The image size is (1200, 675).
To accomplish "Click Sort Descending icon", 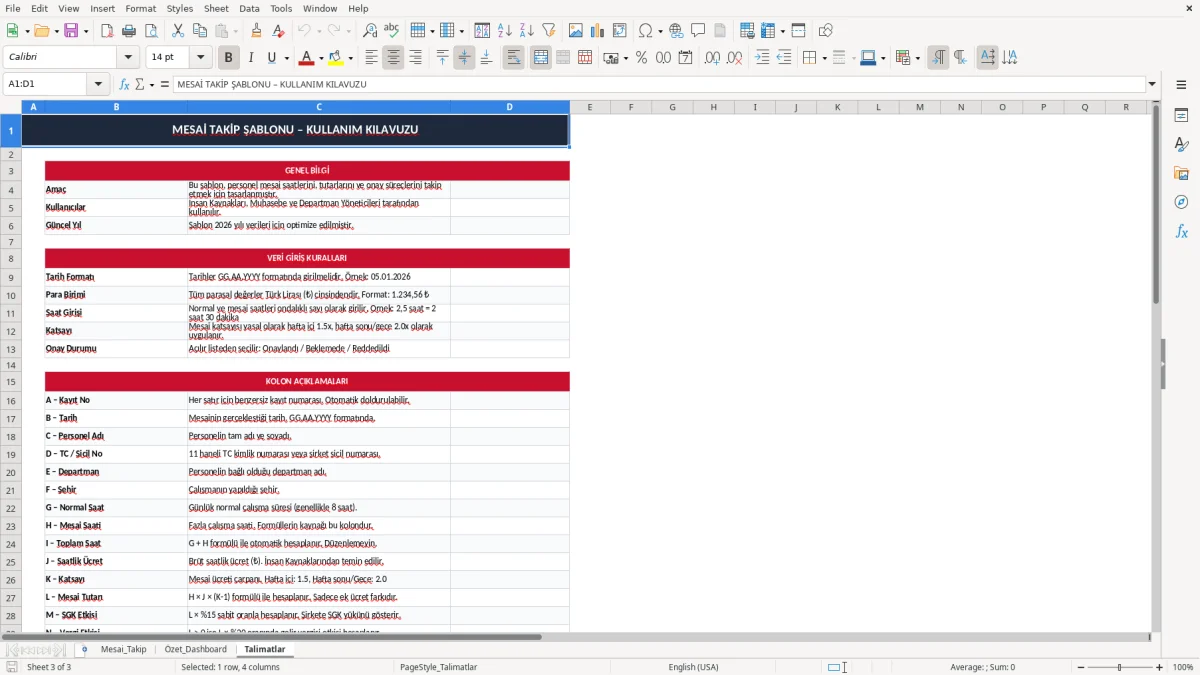I will tap(526, 31).
